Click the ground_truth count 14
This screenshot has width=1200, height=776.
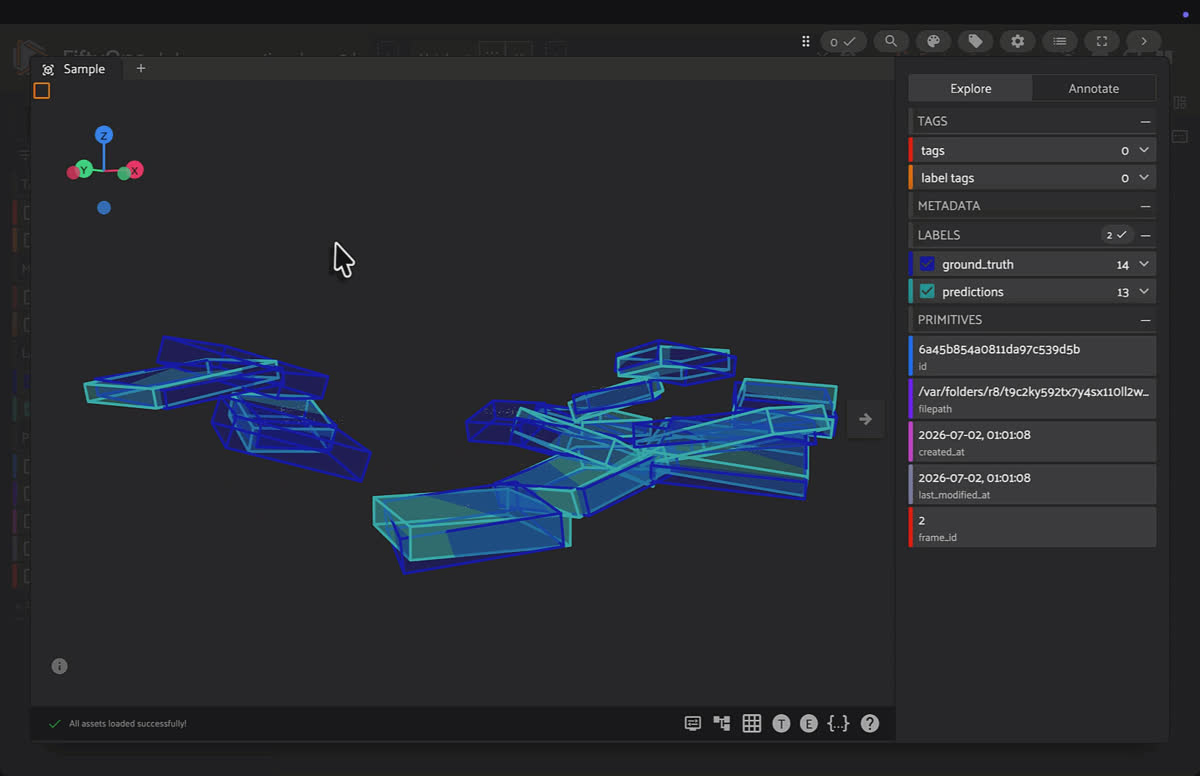coord(1123,264)
